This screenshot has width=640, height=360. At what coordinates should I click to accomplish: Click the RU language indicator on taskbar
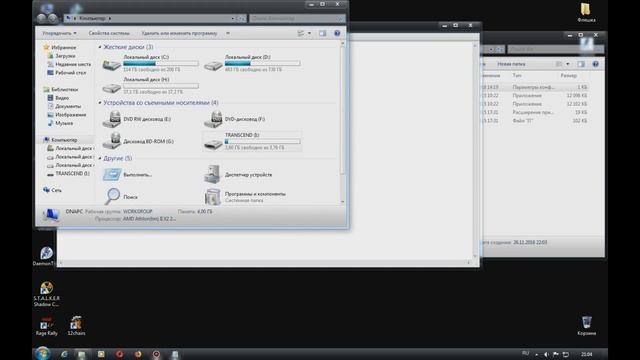[525, 353]
